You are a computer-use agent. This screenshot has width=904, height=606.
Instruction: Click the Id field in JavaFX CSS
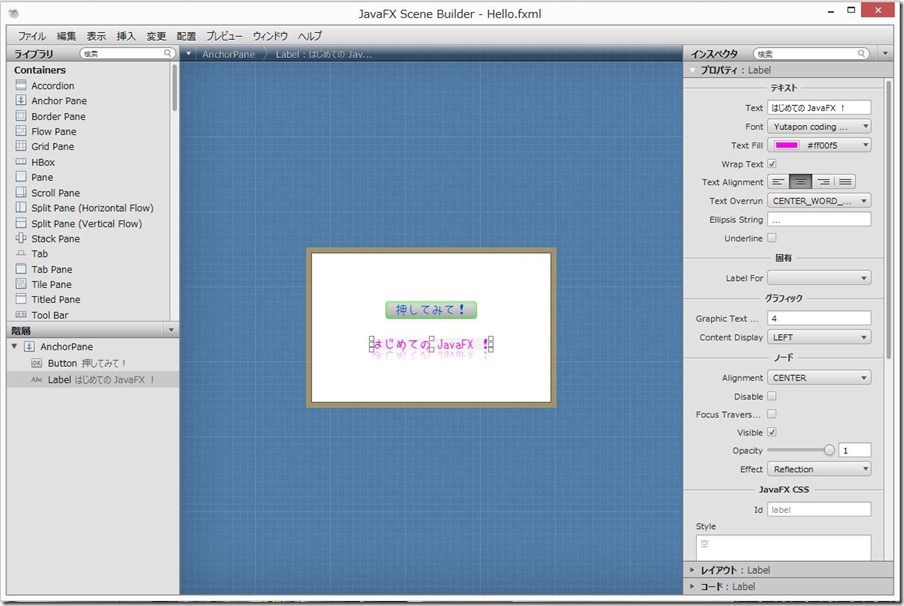tap(819, 509)
